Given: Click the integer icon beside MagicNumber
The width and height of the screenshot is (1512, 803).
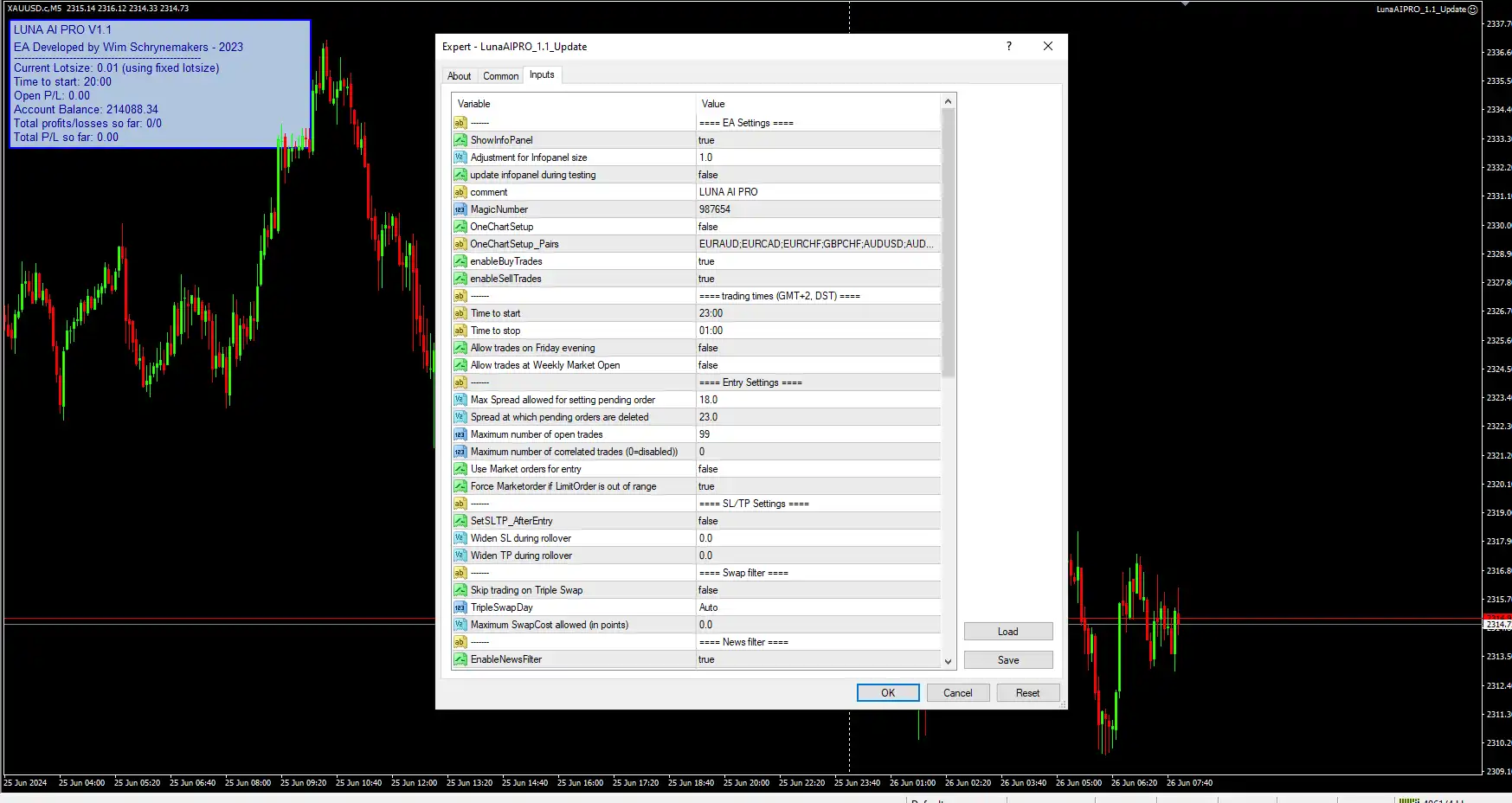Looking at the screenshot, I should pos(460,209).
